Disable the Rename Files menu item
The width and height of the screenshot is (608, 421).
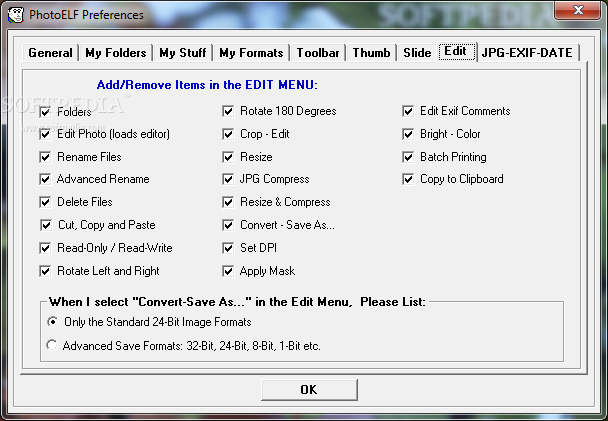point(45,157)
